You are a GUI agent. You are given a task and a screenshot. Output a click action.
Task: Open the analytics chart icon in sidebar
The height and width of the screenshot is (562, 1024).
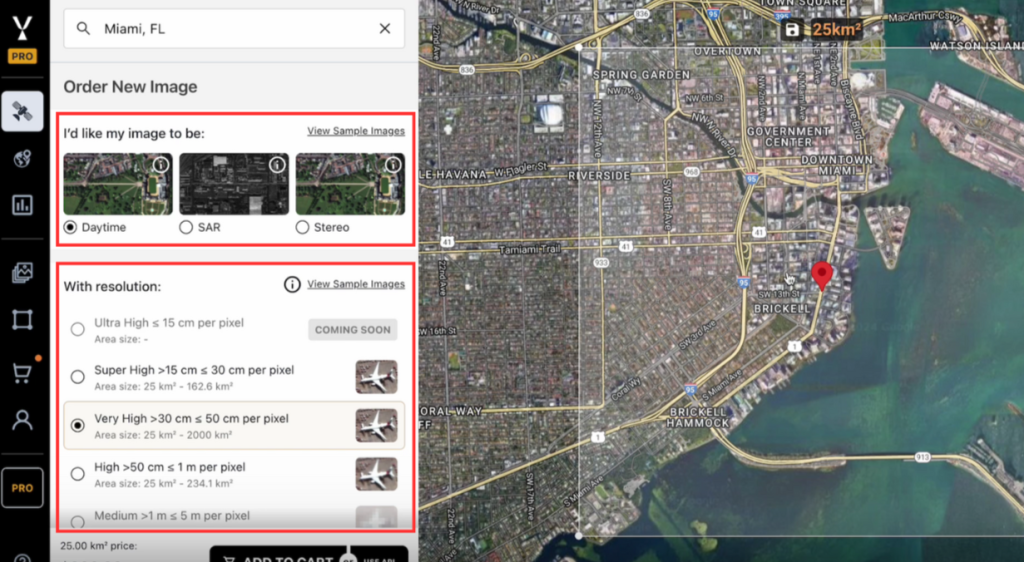[22, 205]
